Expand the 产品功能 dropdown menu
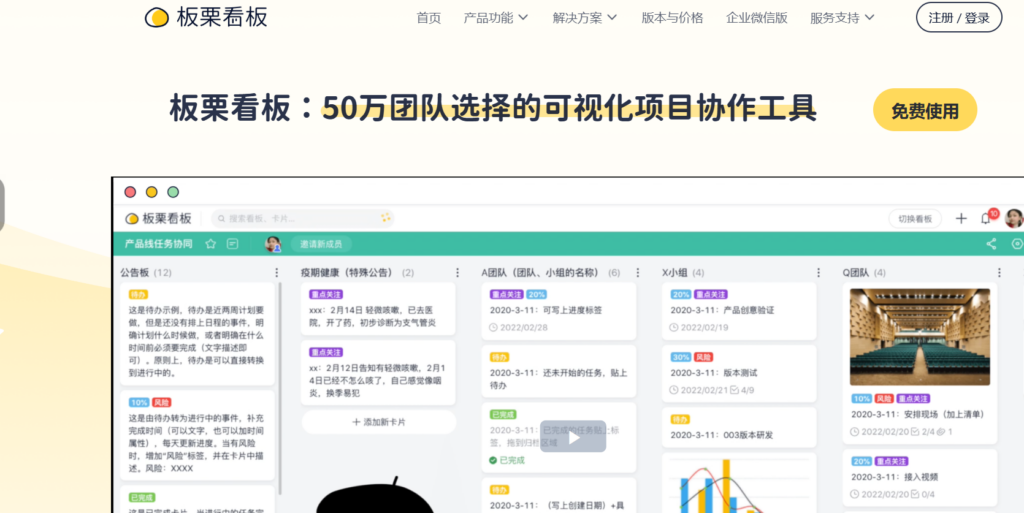Screen dimensions: 1024x513 [496, 17]
